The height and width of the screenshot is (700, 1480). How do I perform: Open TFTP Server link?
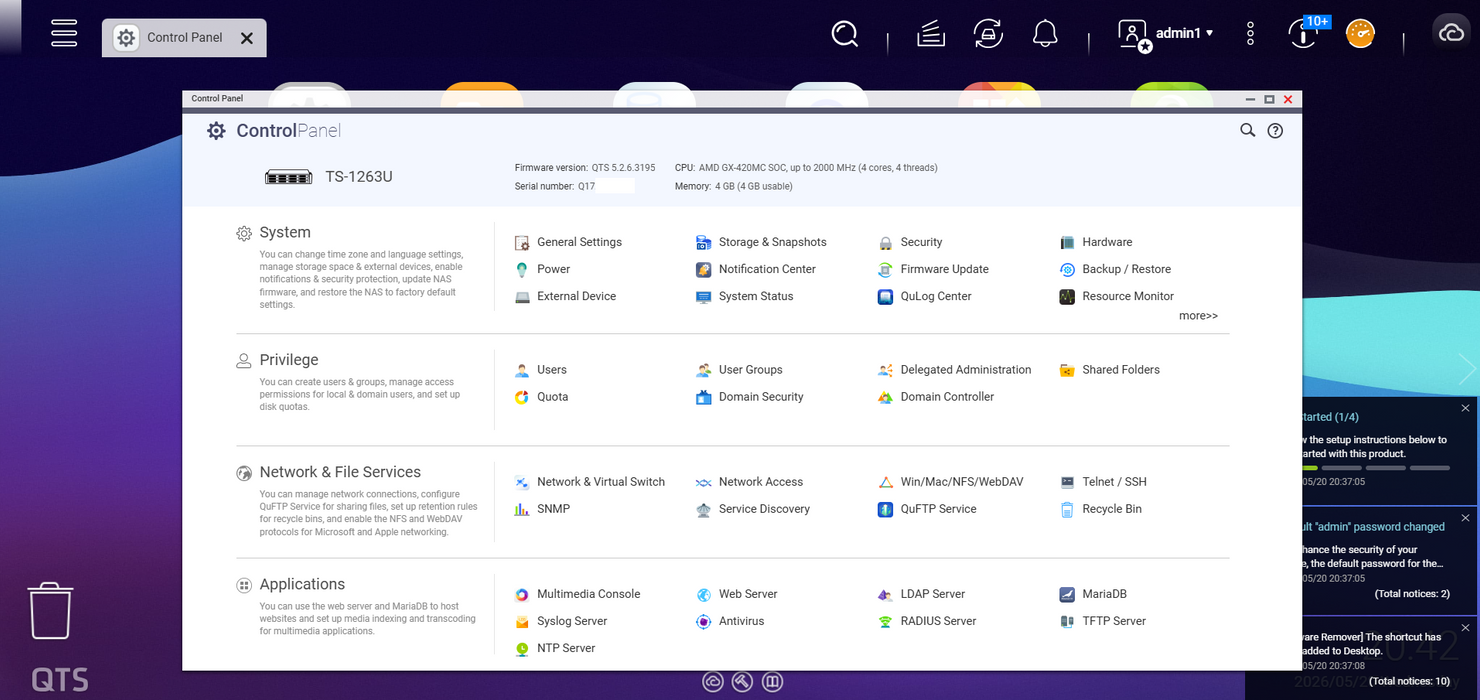[1114, 621]
